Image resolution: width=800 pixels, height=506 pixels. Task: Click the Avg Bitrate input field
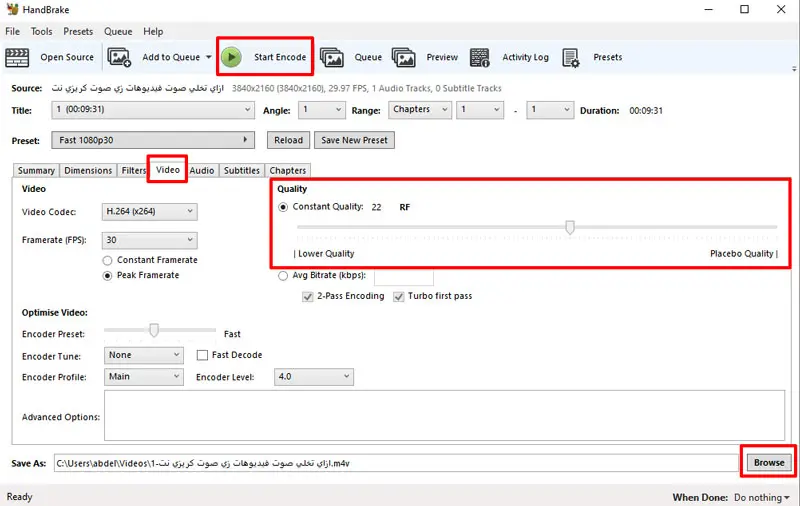(x=404, y=277)
